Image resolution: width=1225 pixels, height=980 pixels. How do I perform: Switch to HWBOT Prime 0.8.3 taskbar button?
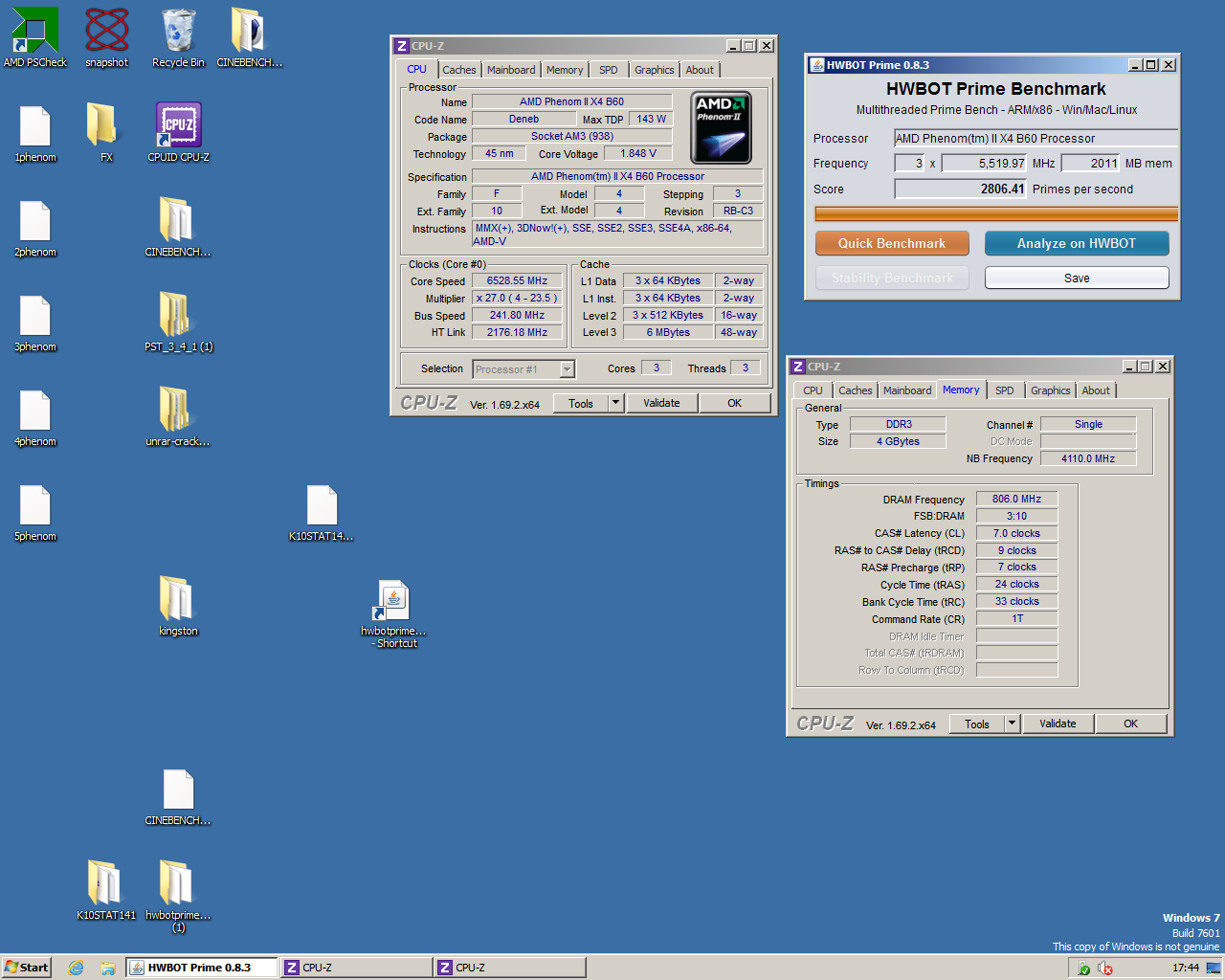(202, 968)
